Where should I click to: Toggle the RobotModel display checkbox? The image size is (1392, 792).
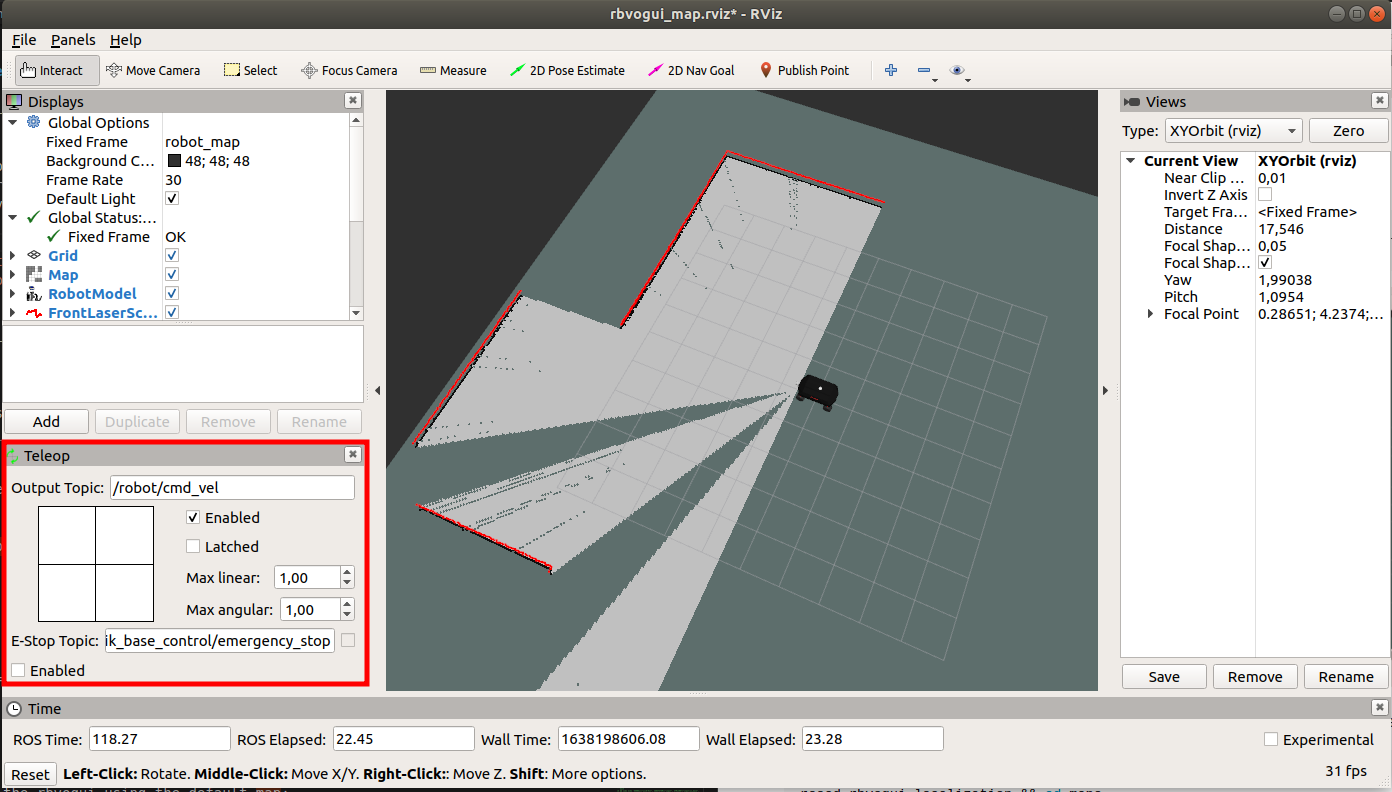tap(172, 293)
